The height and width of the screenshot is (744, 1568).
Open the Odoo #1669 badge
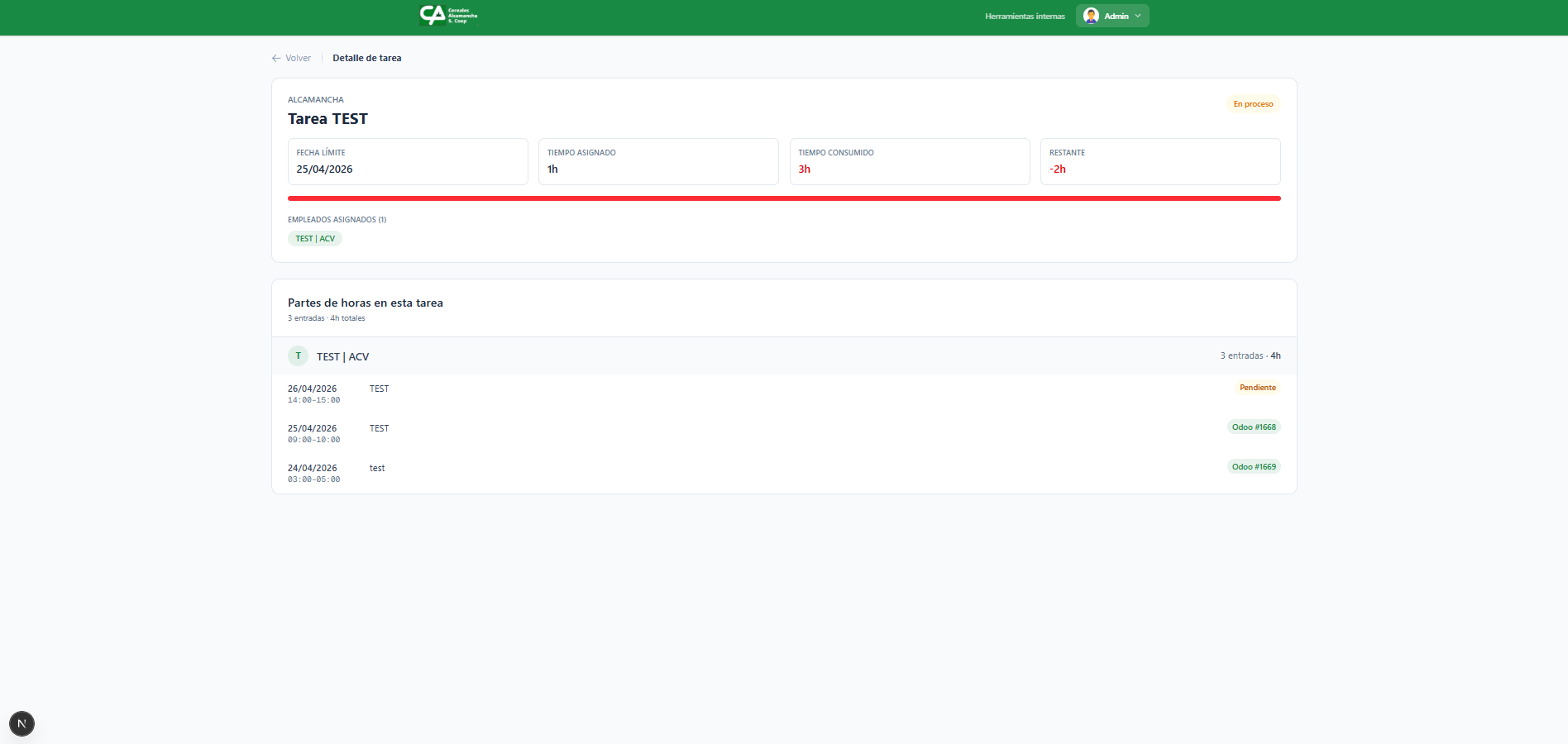(1254, 467)
